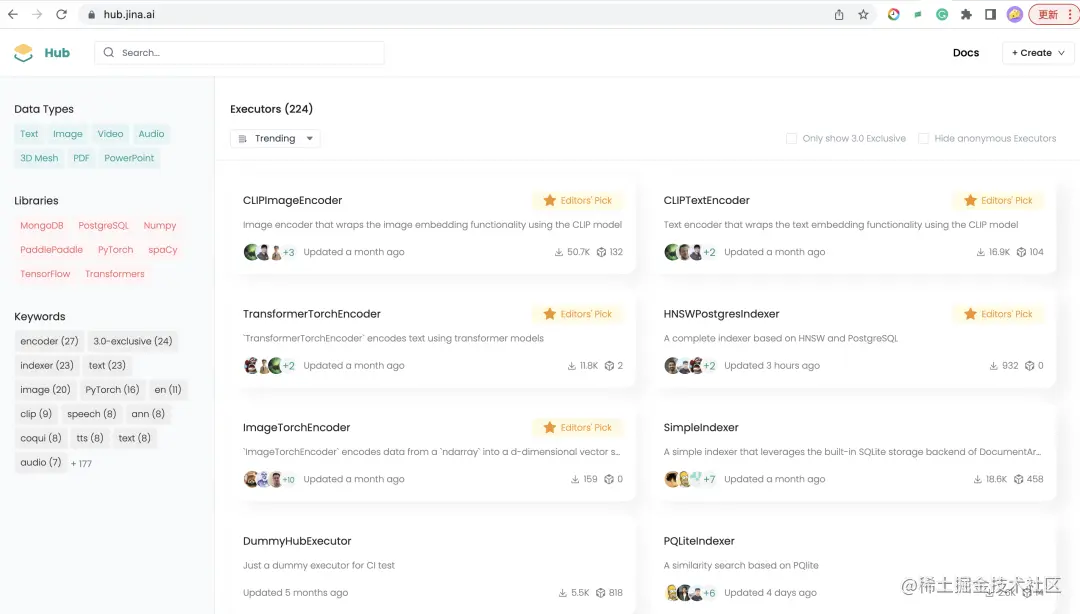
Task: Click the Jina Hub logo icon
Action: tap(23, 53)
